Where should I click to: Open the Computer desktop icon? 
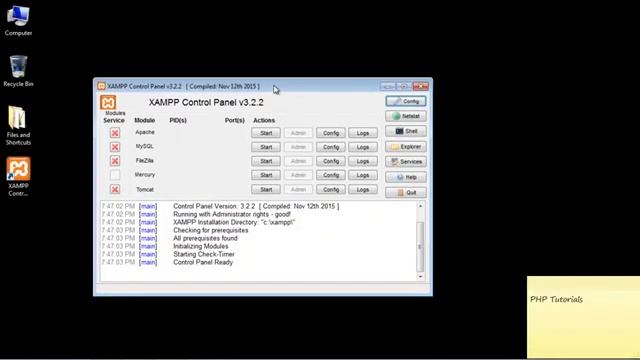click(18, 20)
